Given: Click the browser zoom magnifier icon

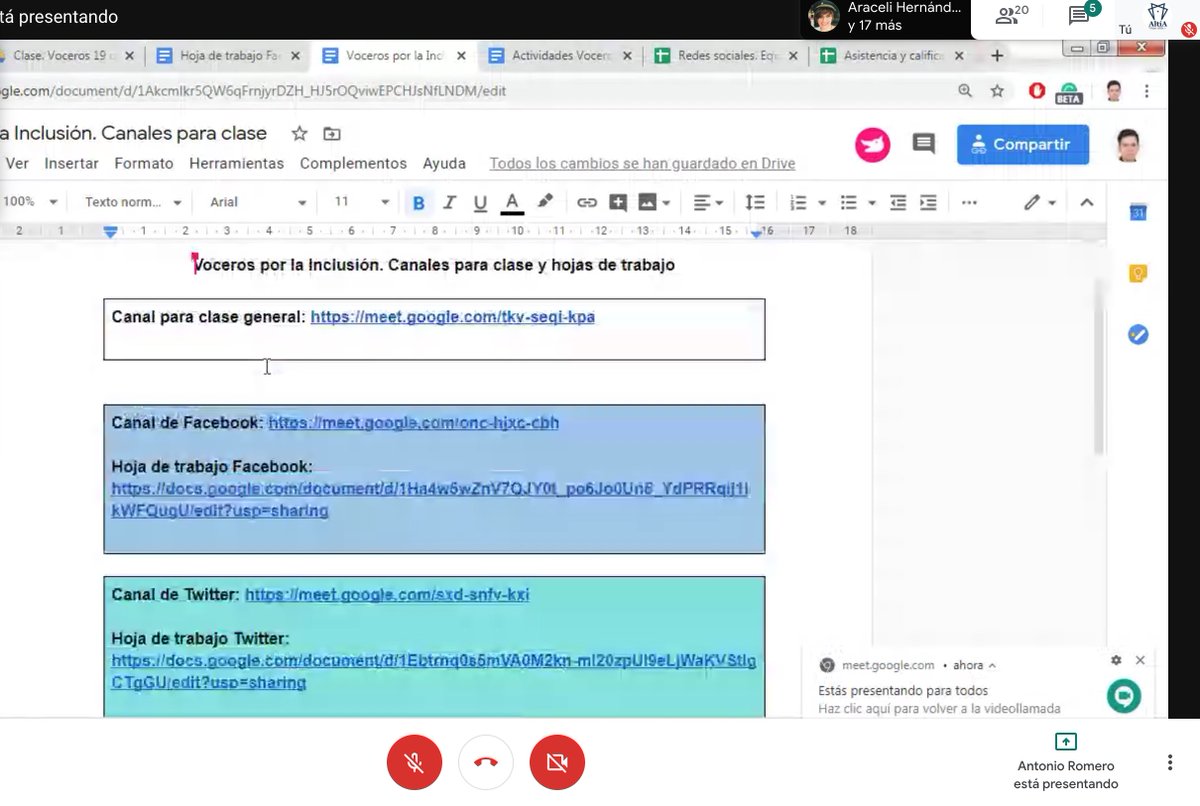Looking at the screenshot, I should click(965, 91).
